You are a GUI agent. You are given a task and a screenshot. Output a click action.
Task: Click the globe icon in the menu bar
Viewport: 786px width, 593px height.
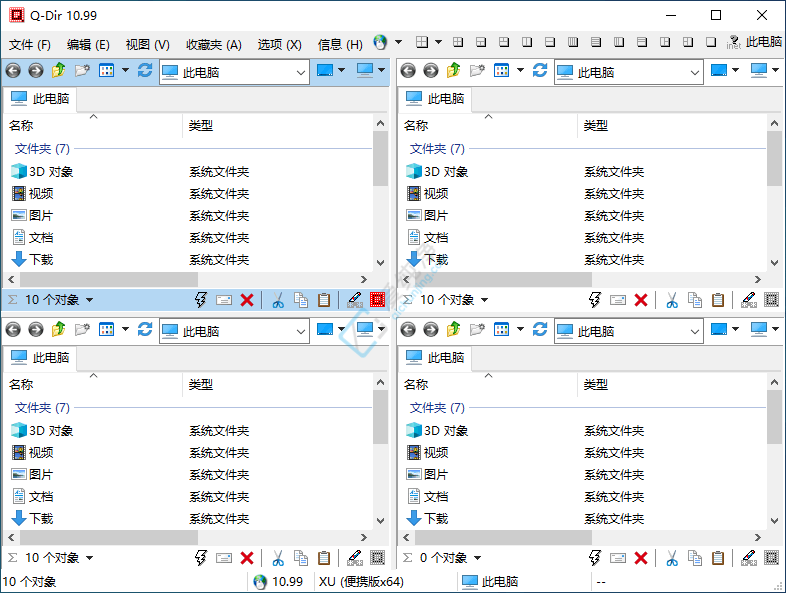pos(381,43)
